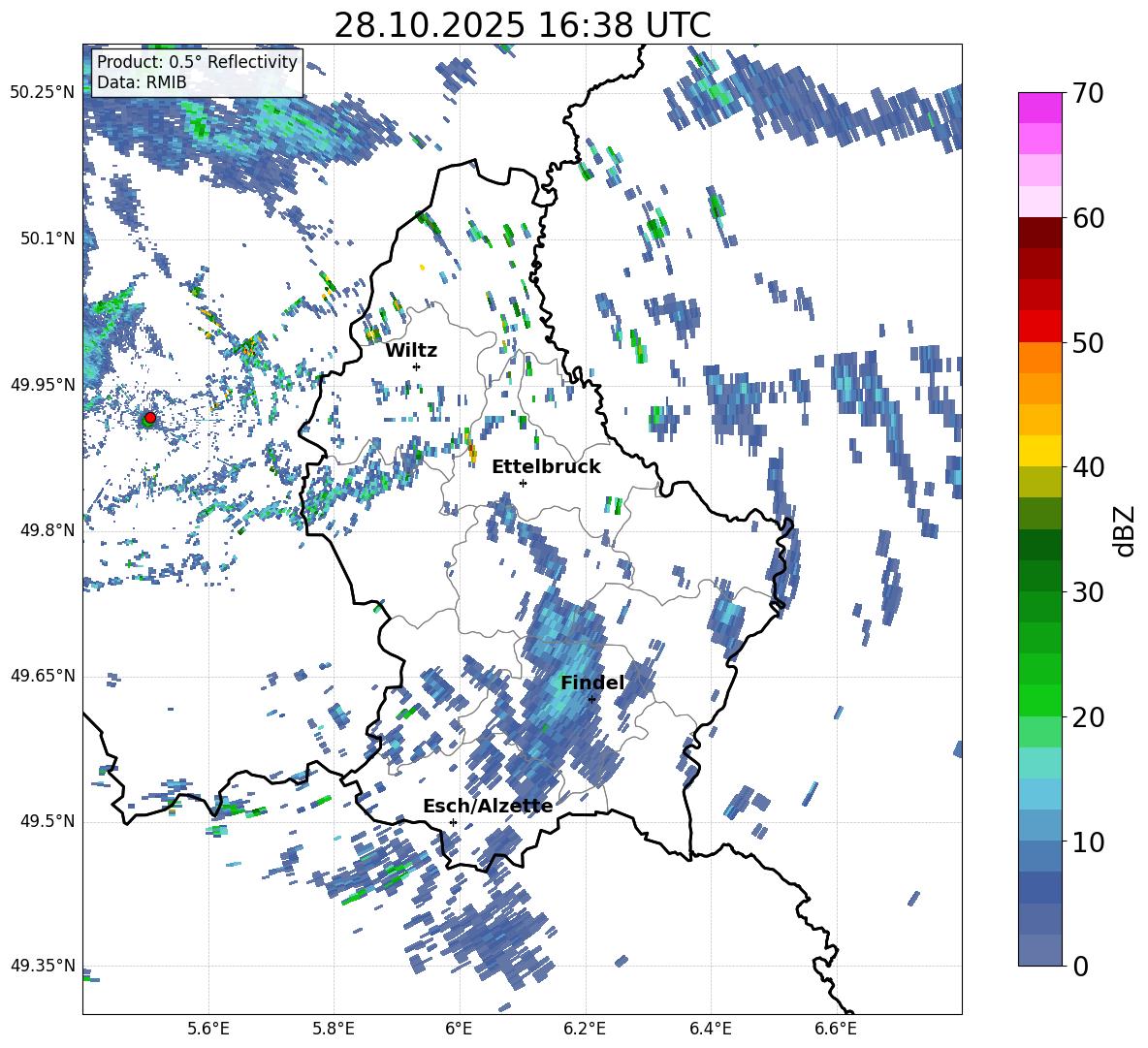Click the 49.5°N latitude label
The width and height of the screenshot is (1148, 1048).
click(x=47, y=821)
